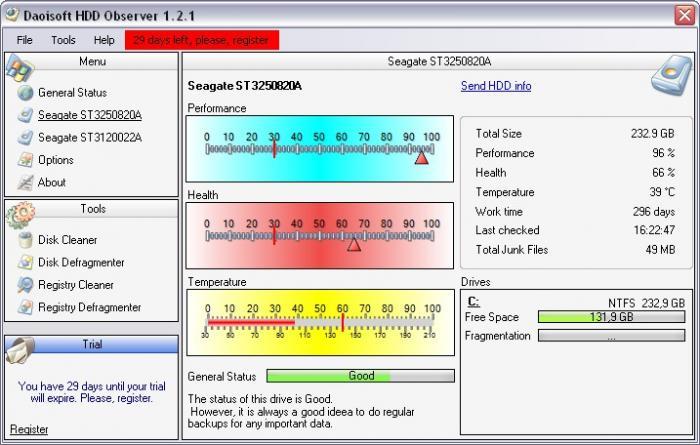Select Seagate ST3120022A in the menu list
This screenshot has width=700, height=445.
90,137
